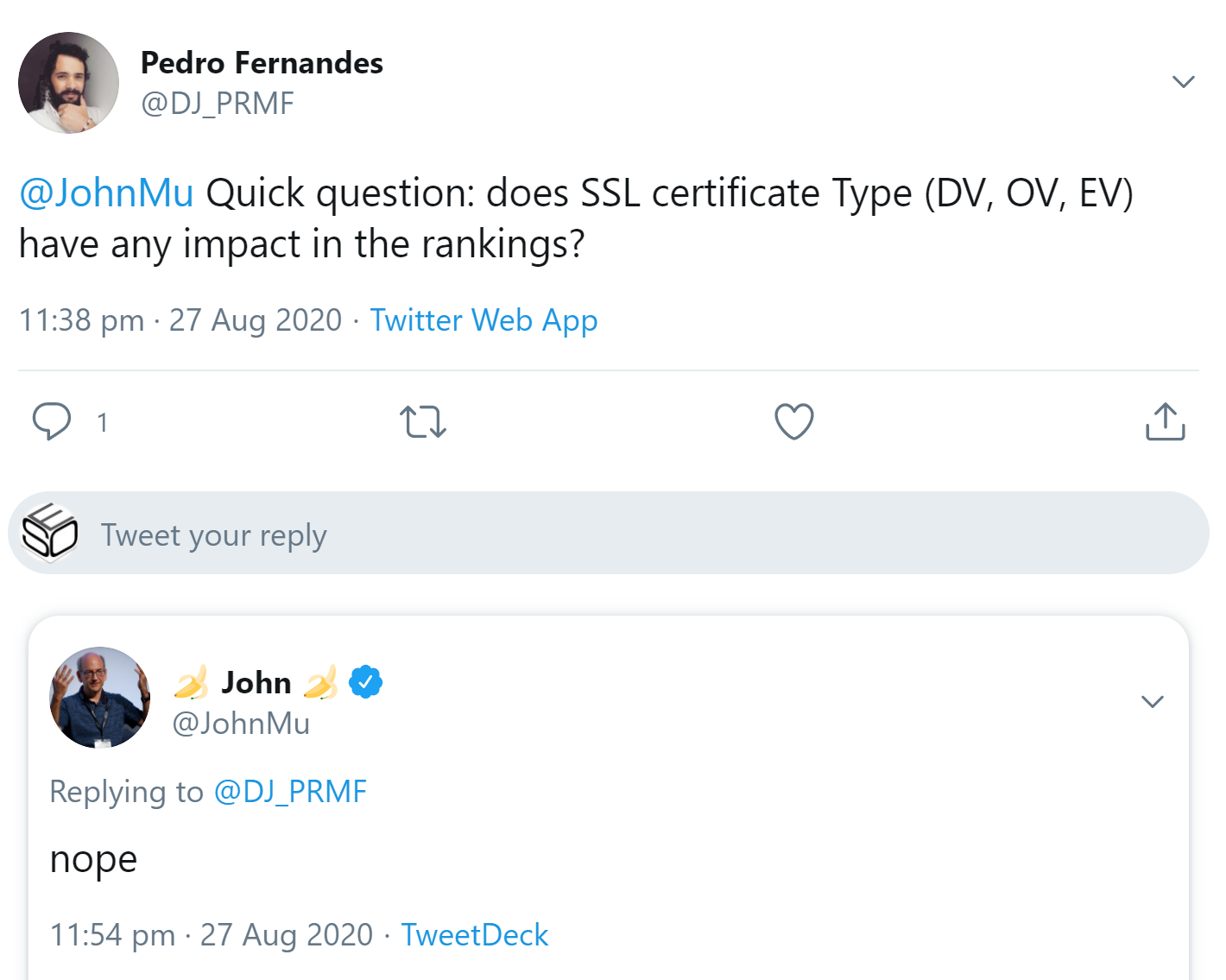Open the TweetDeck source link
The width and height of the screenshot is (1226, 980).
pos(474,935)
